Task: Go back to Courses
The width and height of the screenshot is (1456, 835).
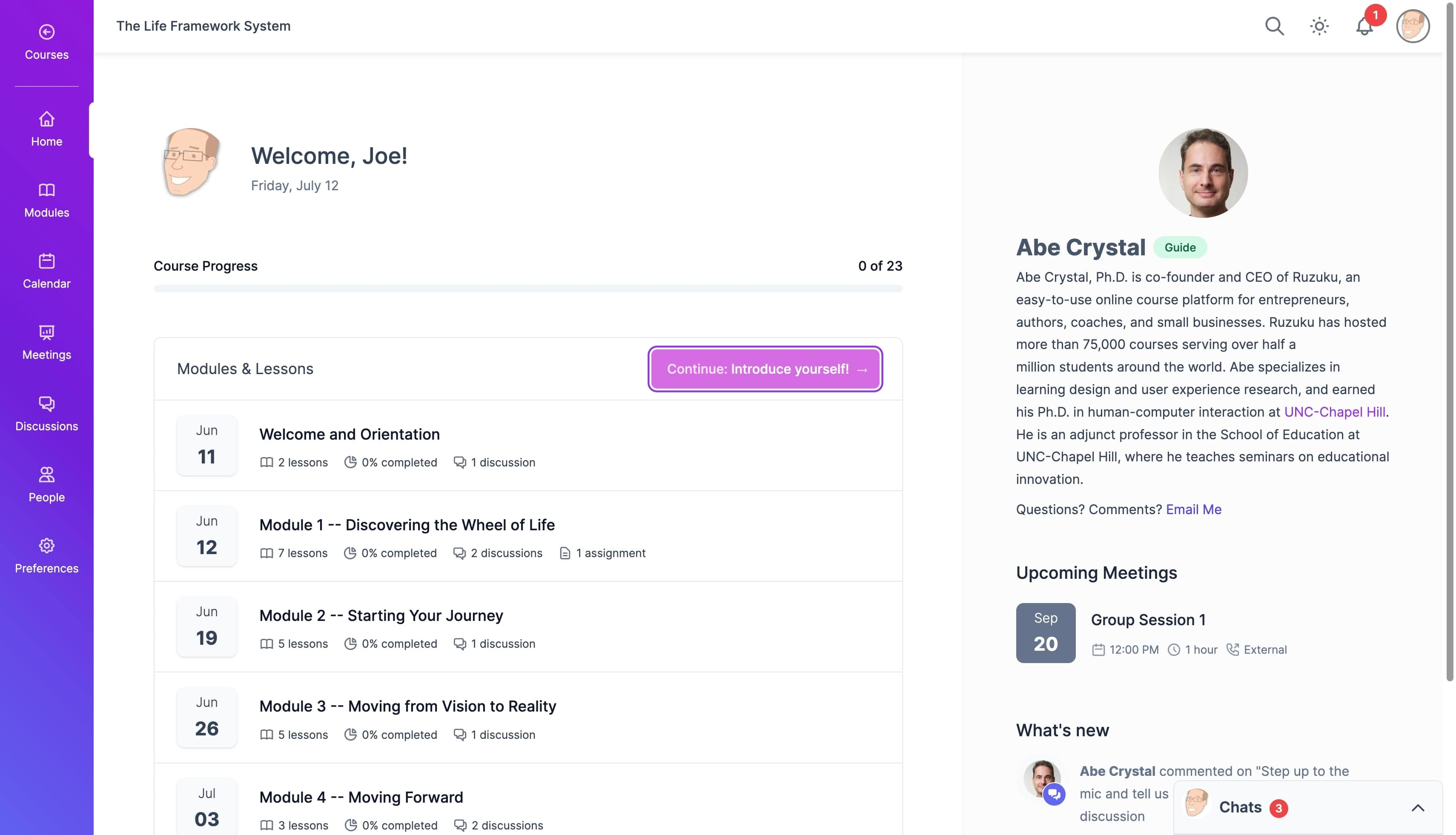Action: [x=46, y=42]
